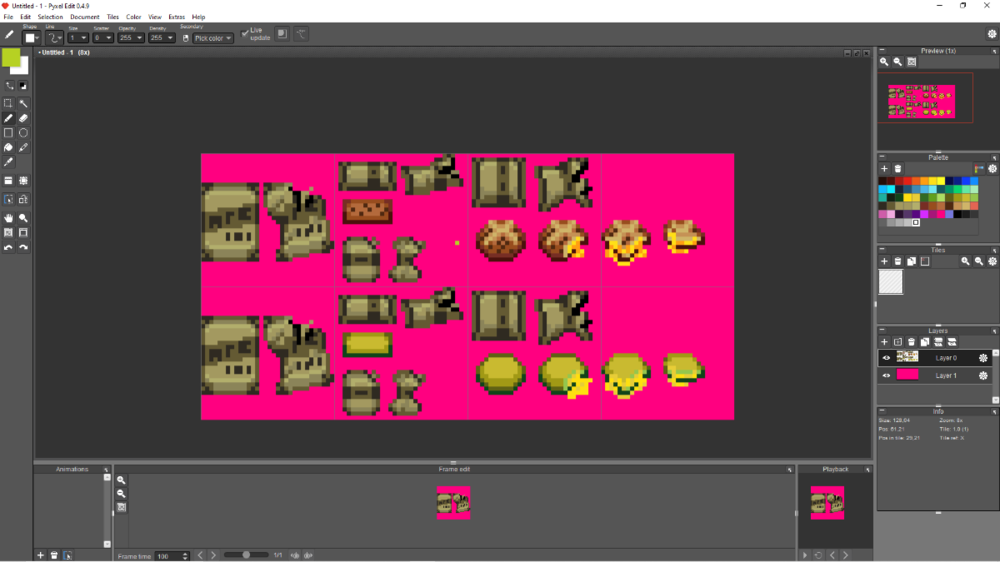
Task: Open Layer 0 settings gear
Action: 983,358
